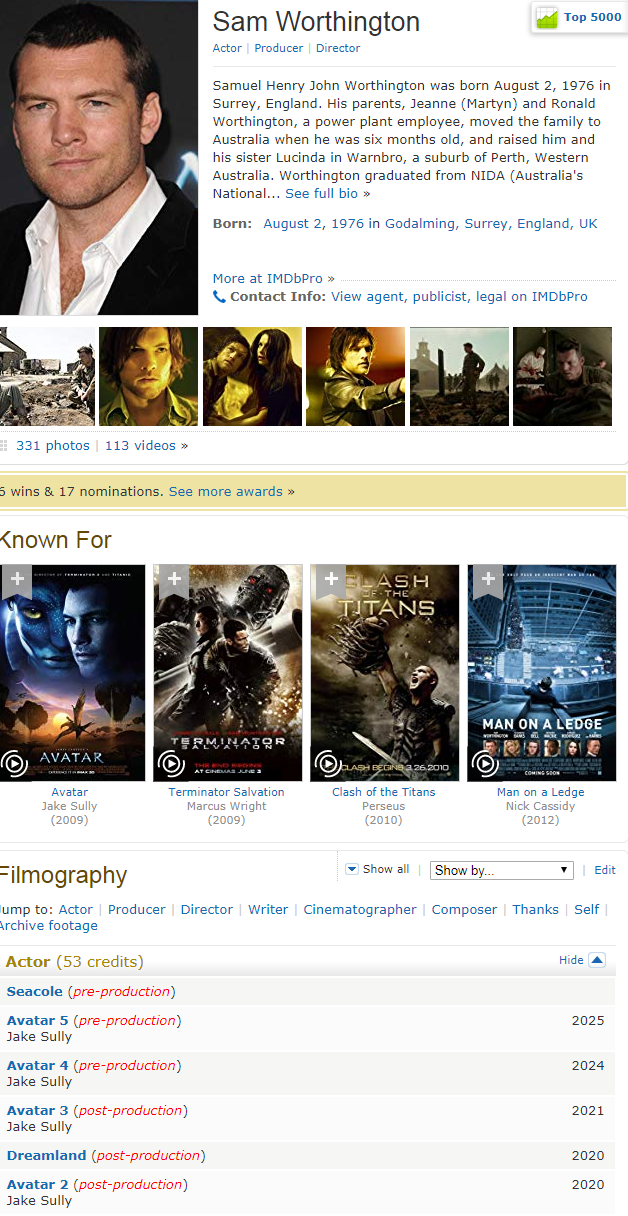Open the Avatar 5 credit

[x=38, y=1021]
